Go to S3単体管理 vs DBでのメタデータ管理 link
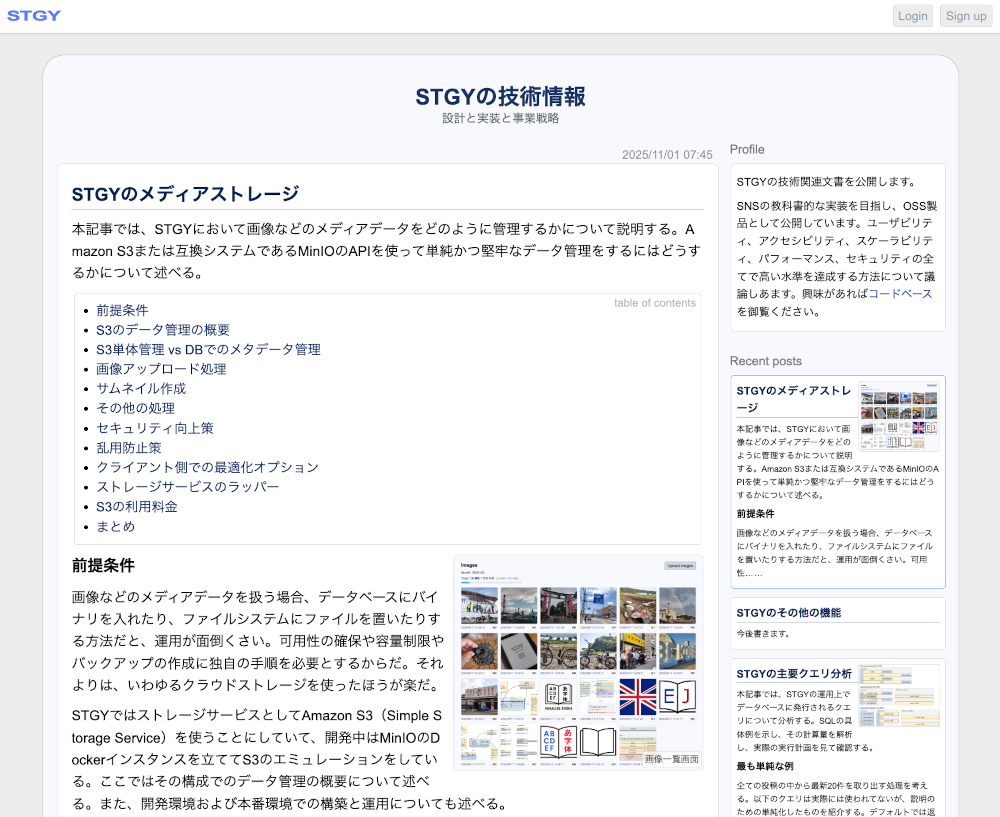The image size is (1000, 817). pos(208,349)
